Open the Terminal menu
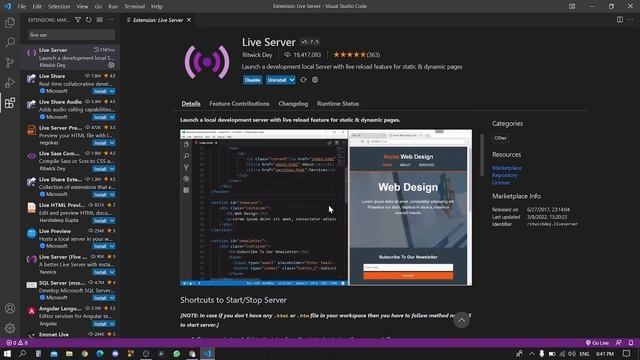Viewport: 640px width, 360px height. [x=135, y=7]
